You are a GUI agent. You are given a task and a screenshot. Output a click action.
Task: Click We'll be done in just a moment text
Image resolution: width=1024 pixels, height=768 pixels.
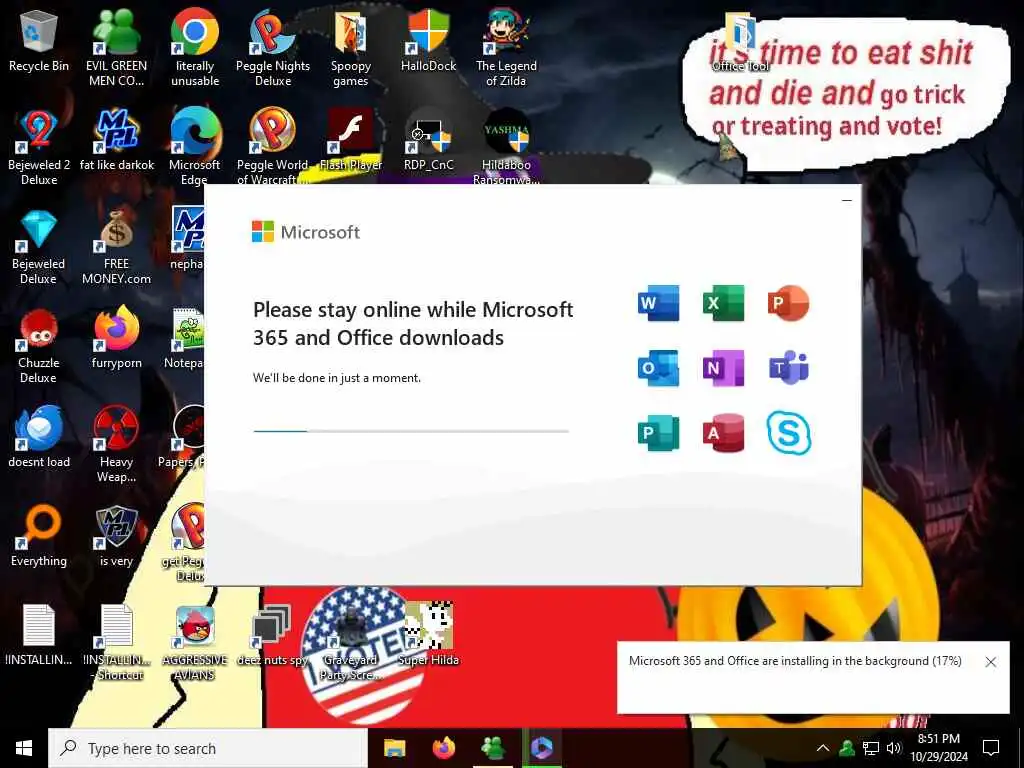[x=337, y=378]
